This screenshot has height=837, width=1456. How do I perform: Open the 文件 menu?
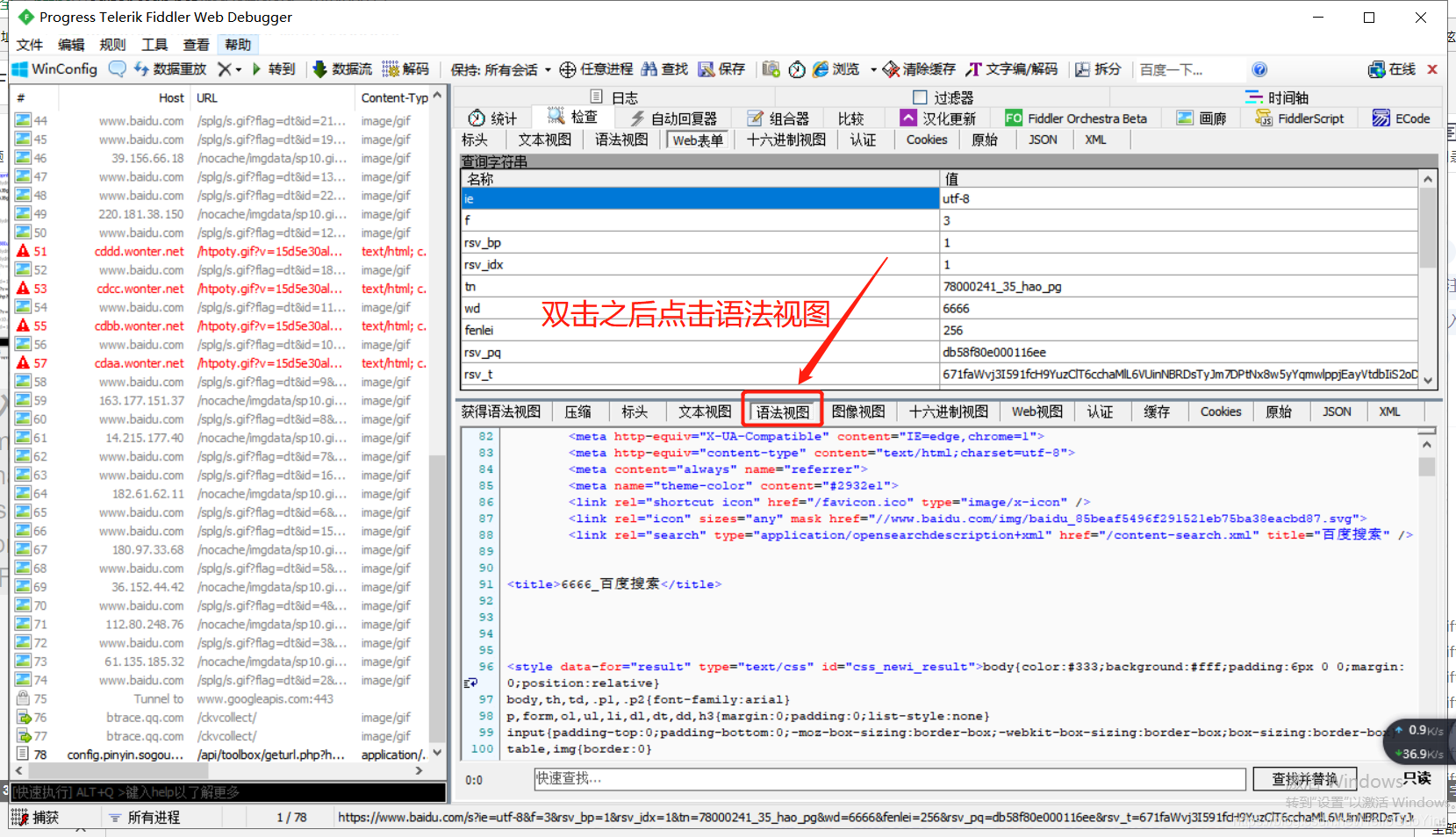point(30,45)
